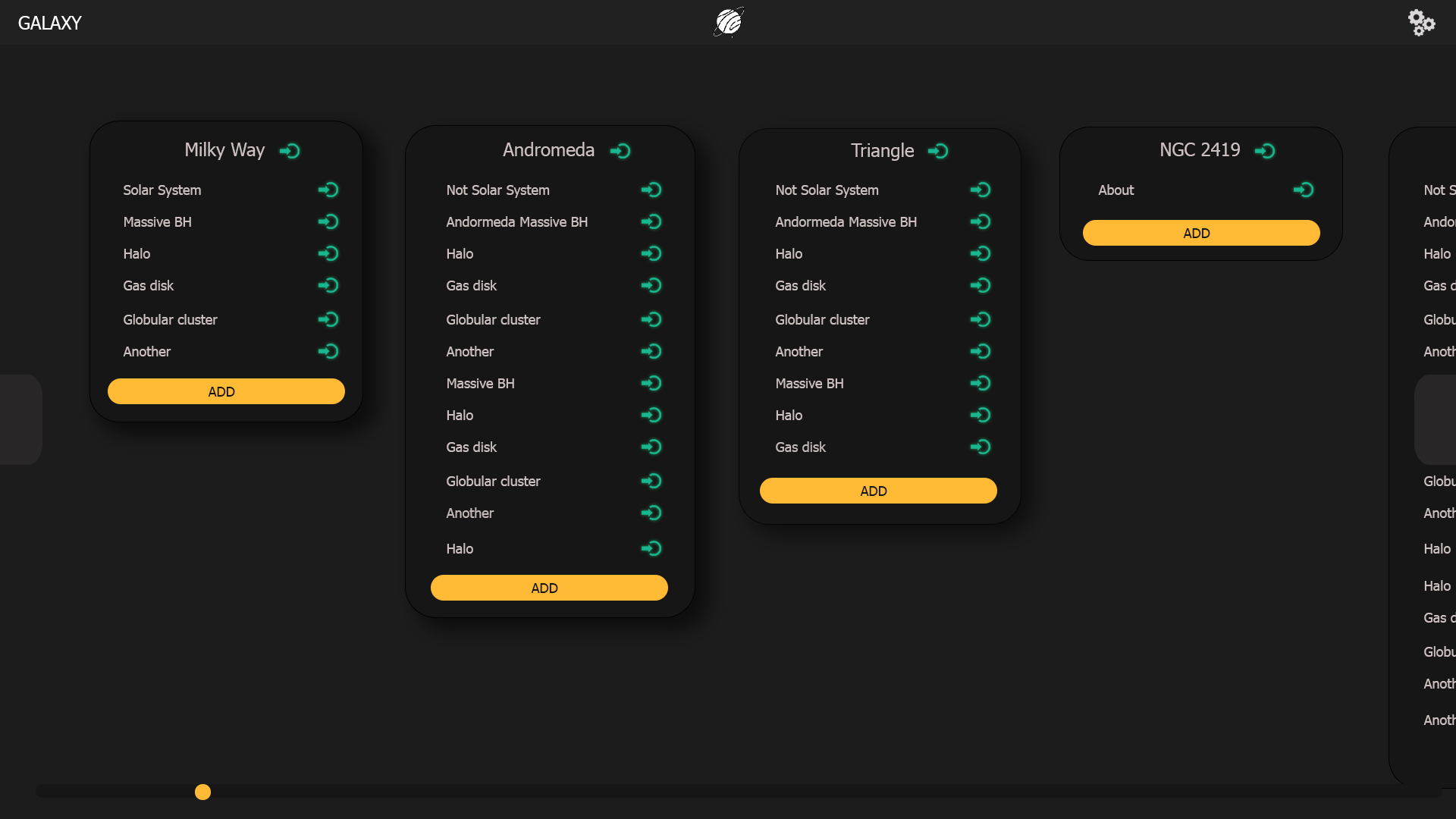Open Solar System arrow in Milky Way

click(328, 190)
